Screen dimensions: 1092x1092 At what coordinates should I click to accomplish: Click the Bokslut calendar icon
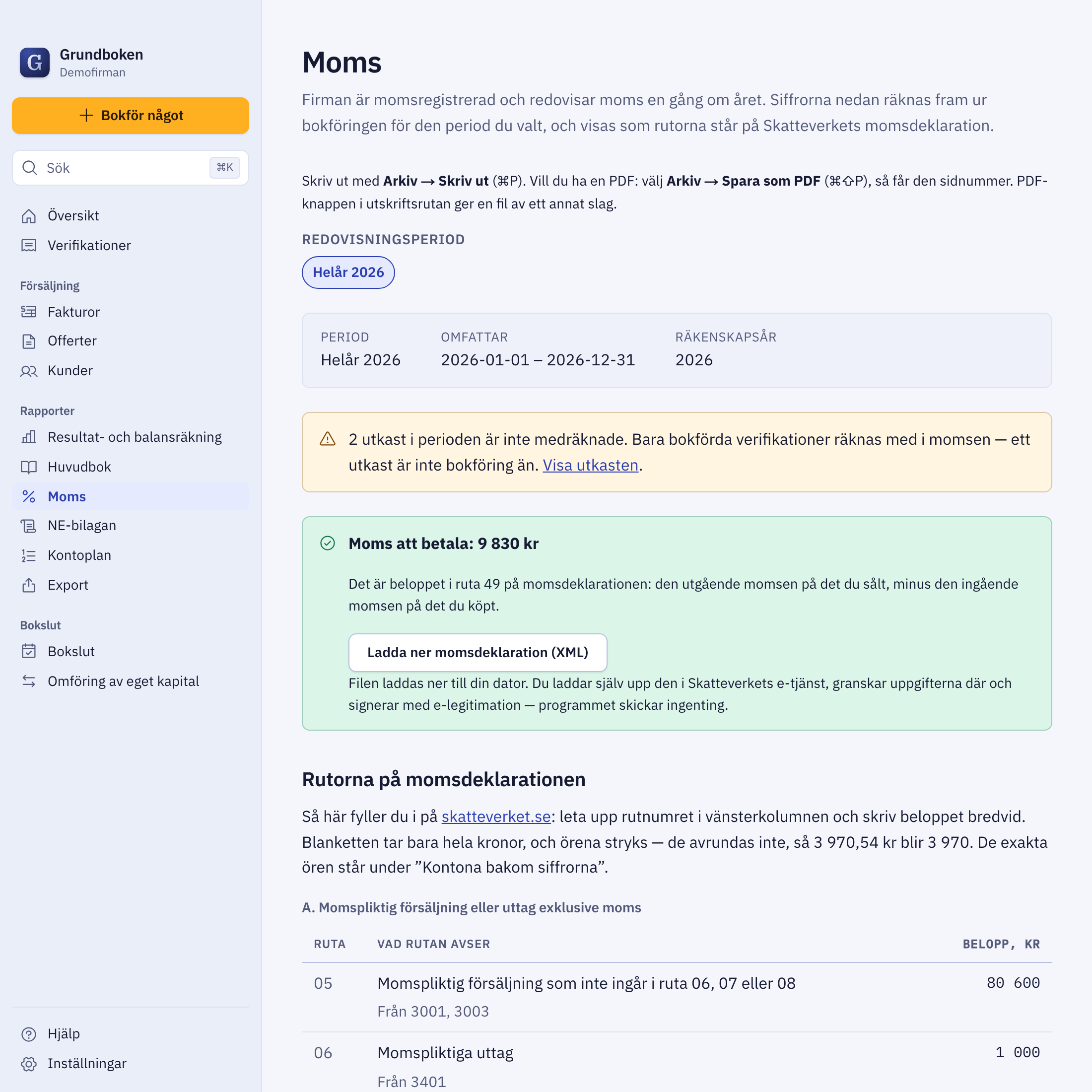pyautogui.click(x=29, y=651)
